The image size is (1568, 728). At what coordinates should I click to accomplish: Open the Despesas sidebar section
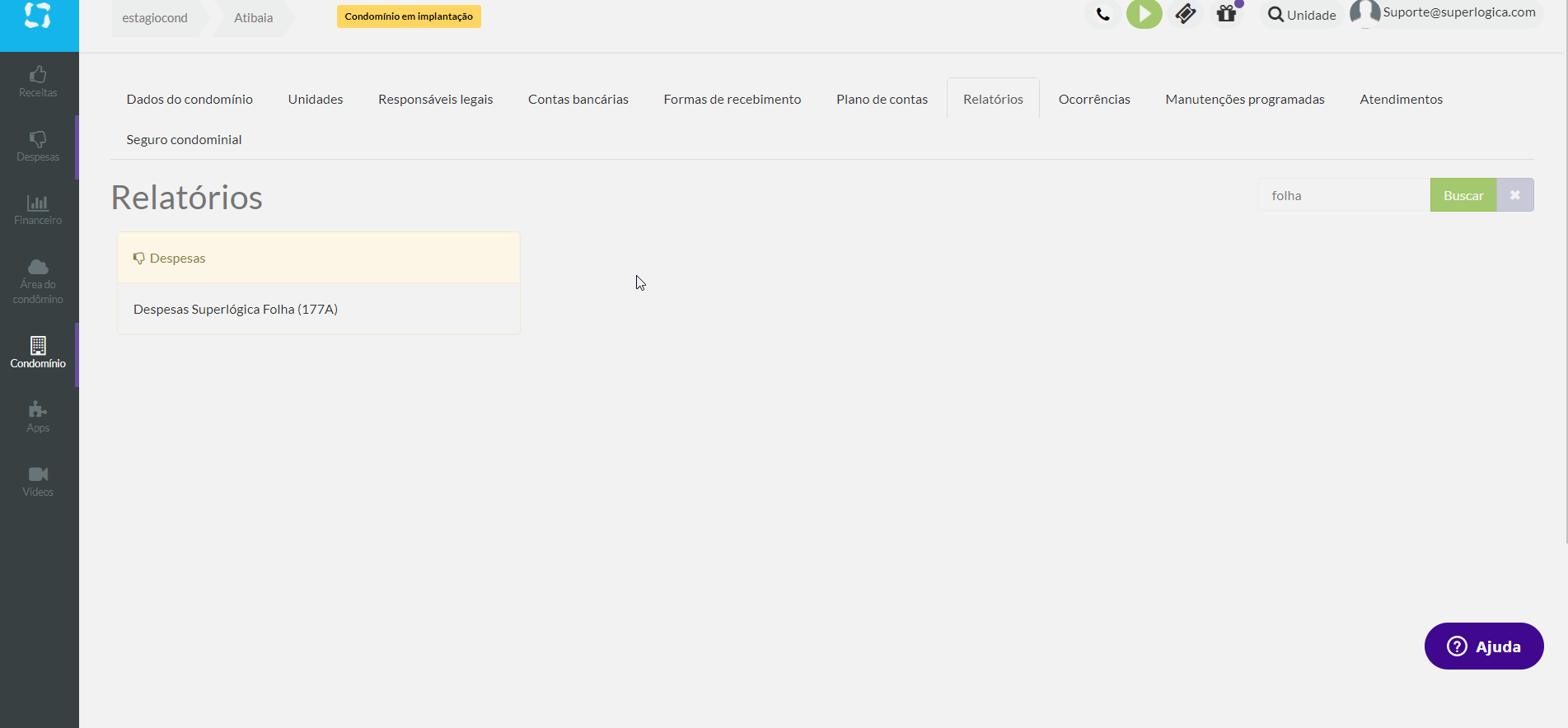tap(38, 147)
